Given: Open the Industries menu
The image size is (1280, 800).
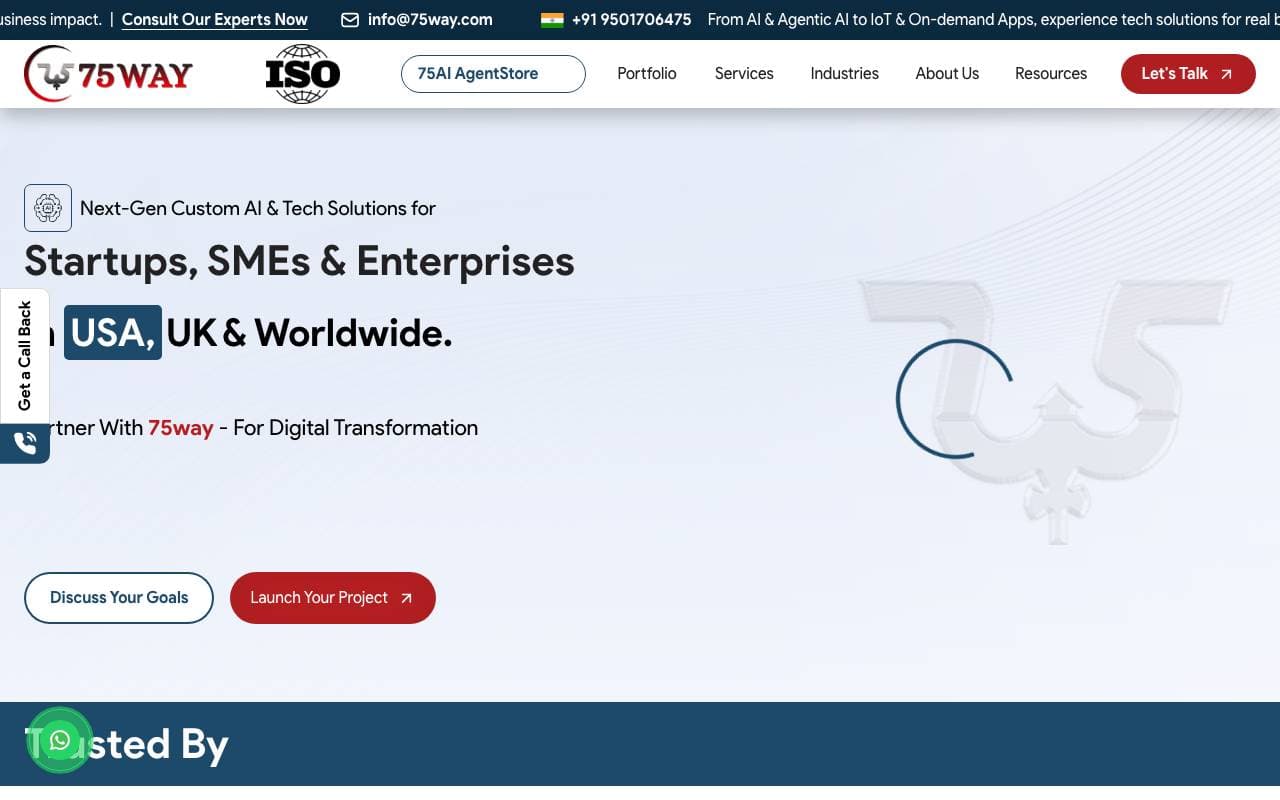Looking at the screenshot, I should tap(845, 74).
